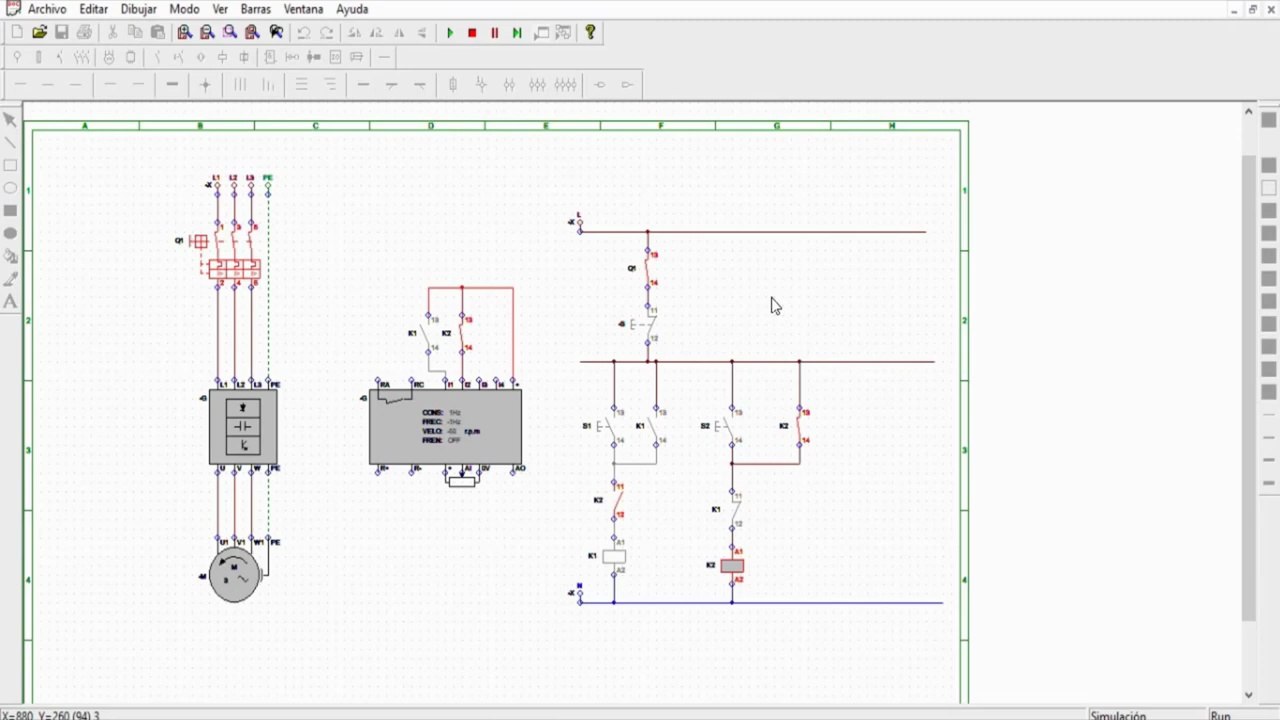1280x720 pixels.
Task: Open the Ayuda menu
Action: pos(352,9)
